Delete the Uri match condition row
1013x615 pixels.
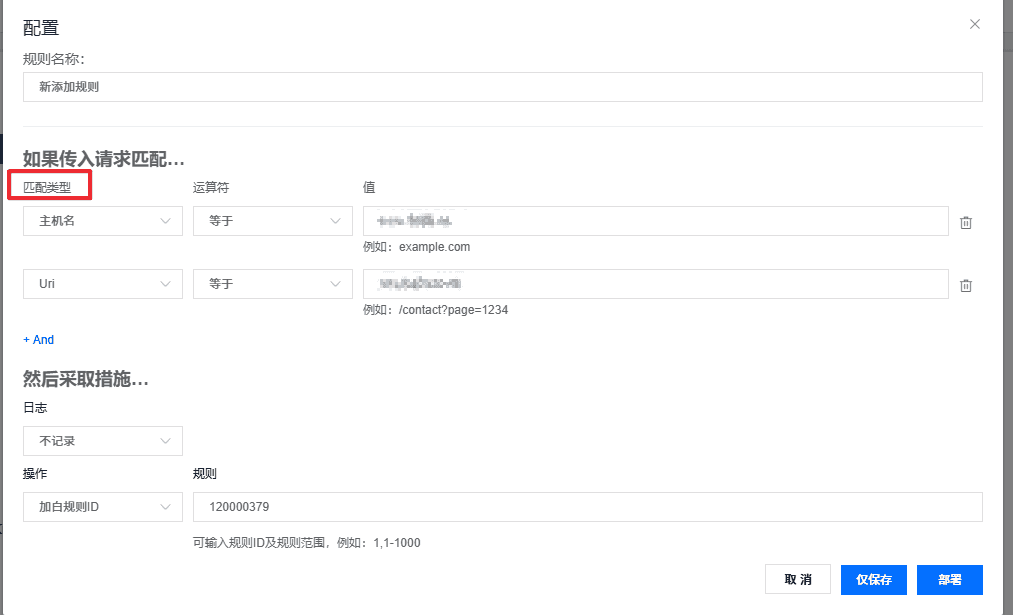965,285
